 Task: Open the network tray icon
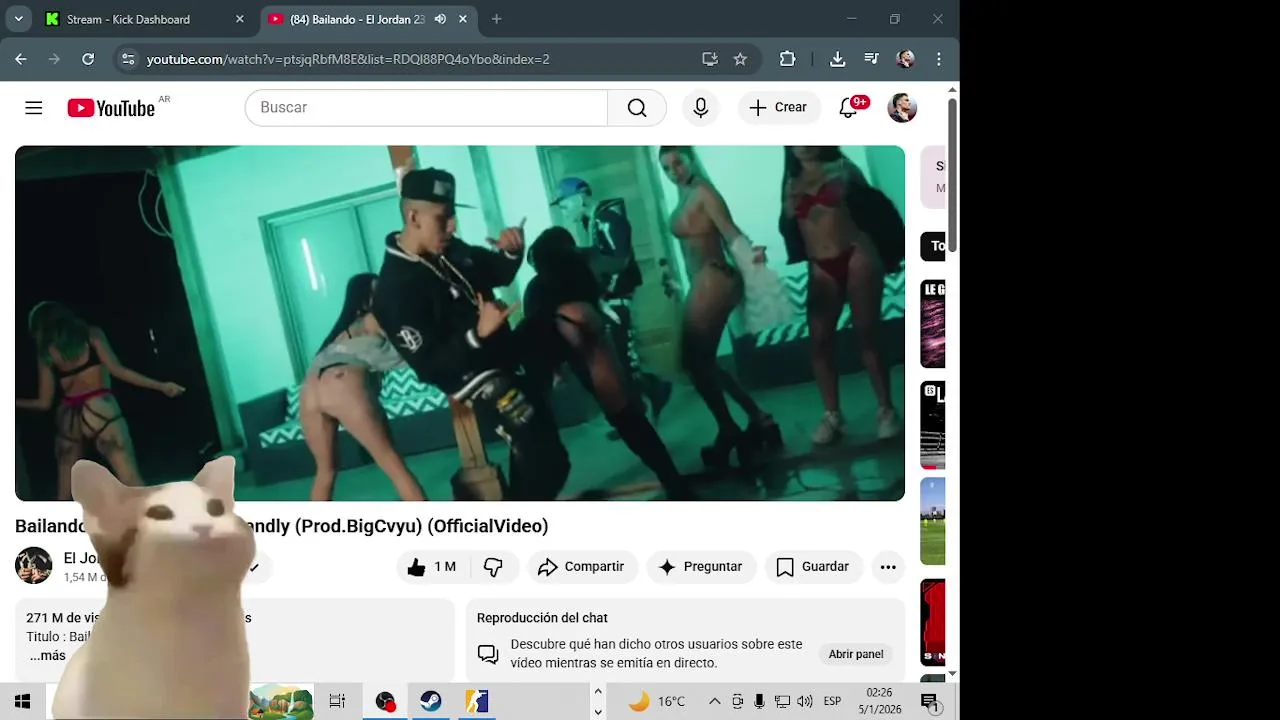[x=783, y=701]
